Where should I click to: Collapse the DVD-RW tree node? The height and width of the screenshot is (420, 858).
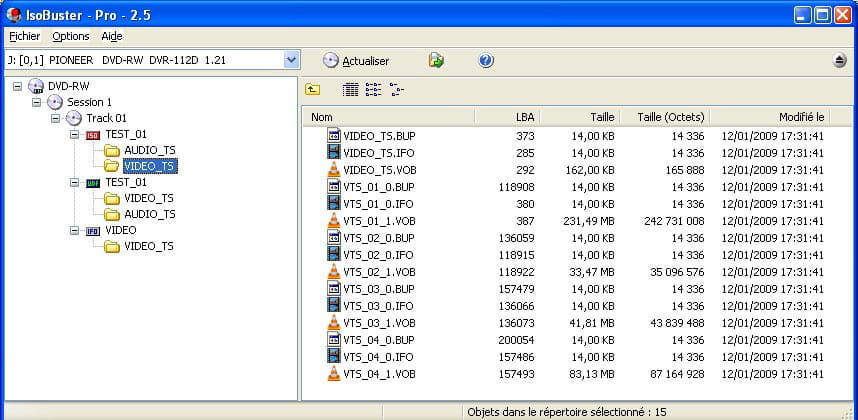tap(18, 86)
